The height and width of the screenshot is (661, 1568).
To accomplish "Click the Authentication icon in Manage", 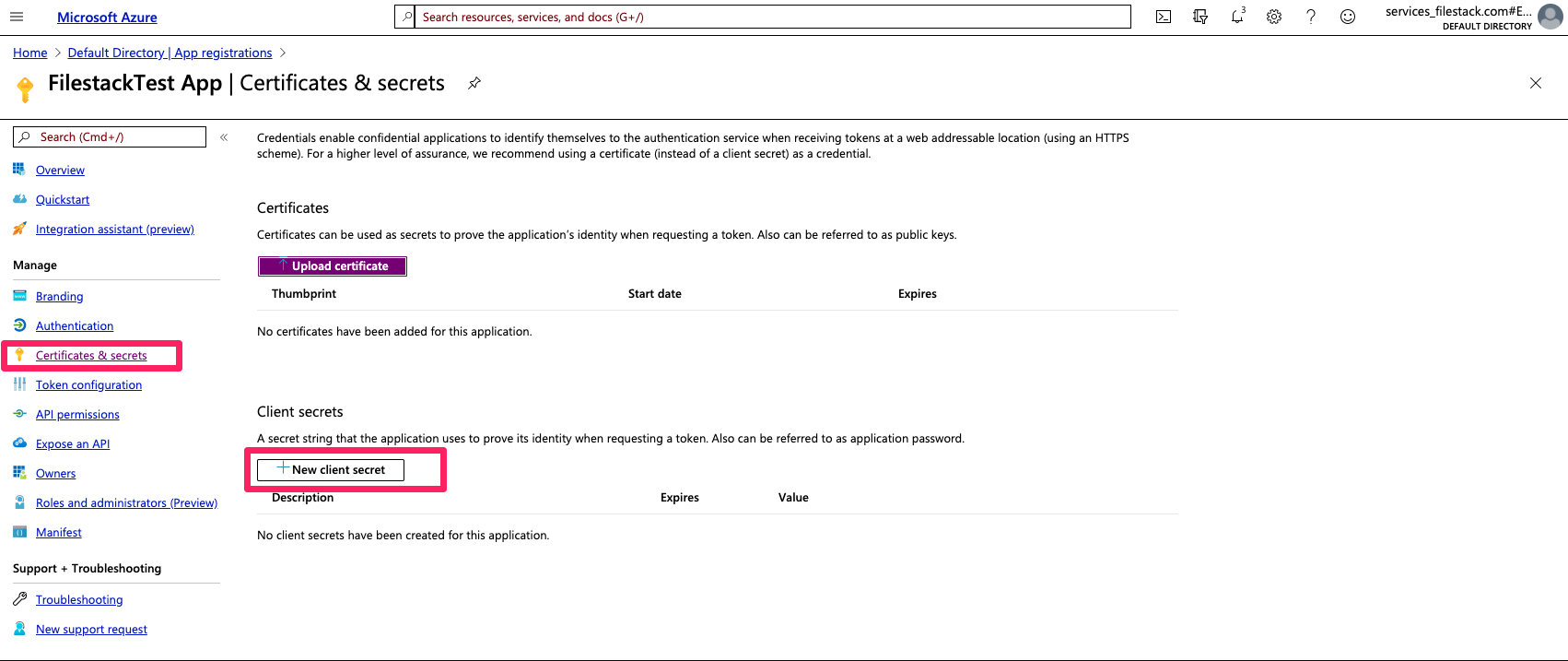I will pos(19,325).
